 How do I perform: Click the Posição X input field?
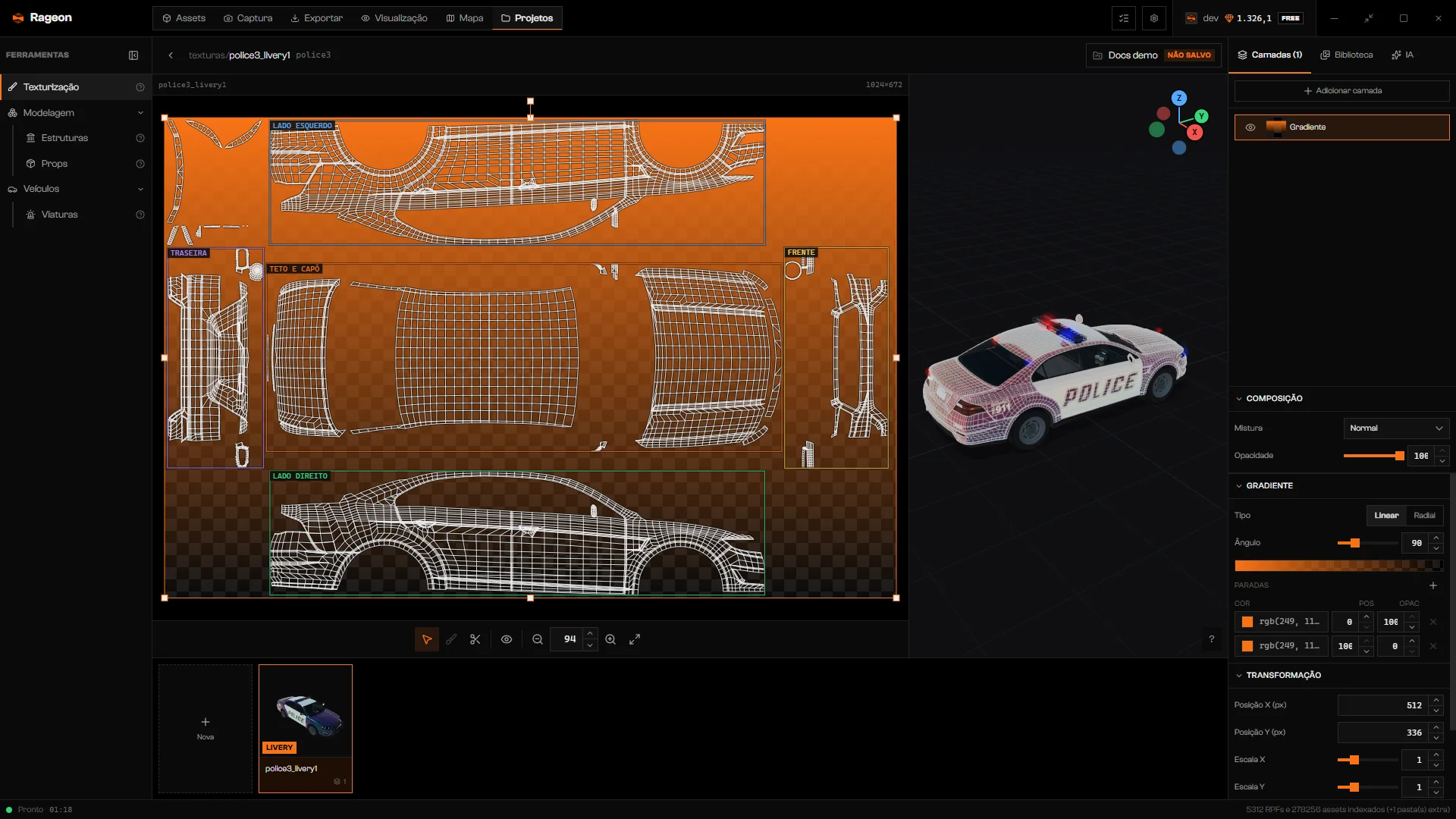tap(1384, 705)
